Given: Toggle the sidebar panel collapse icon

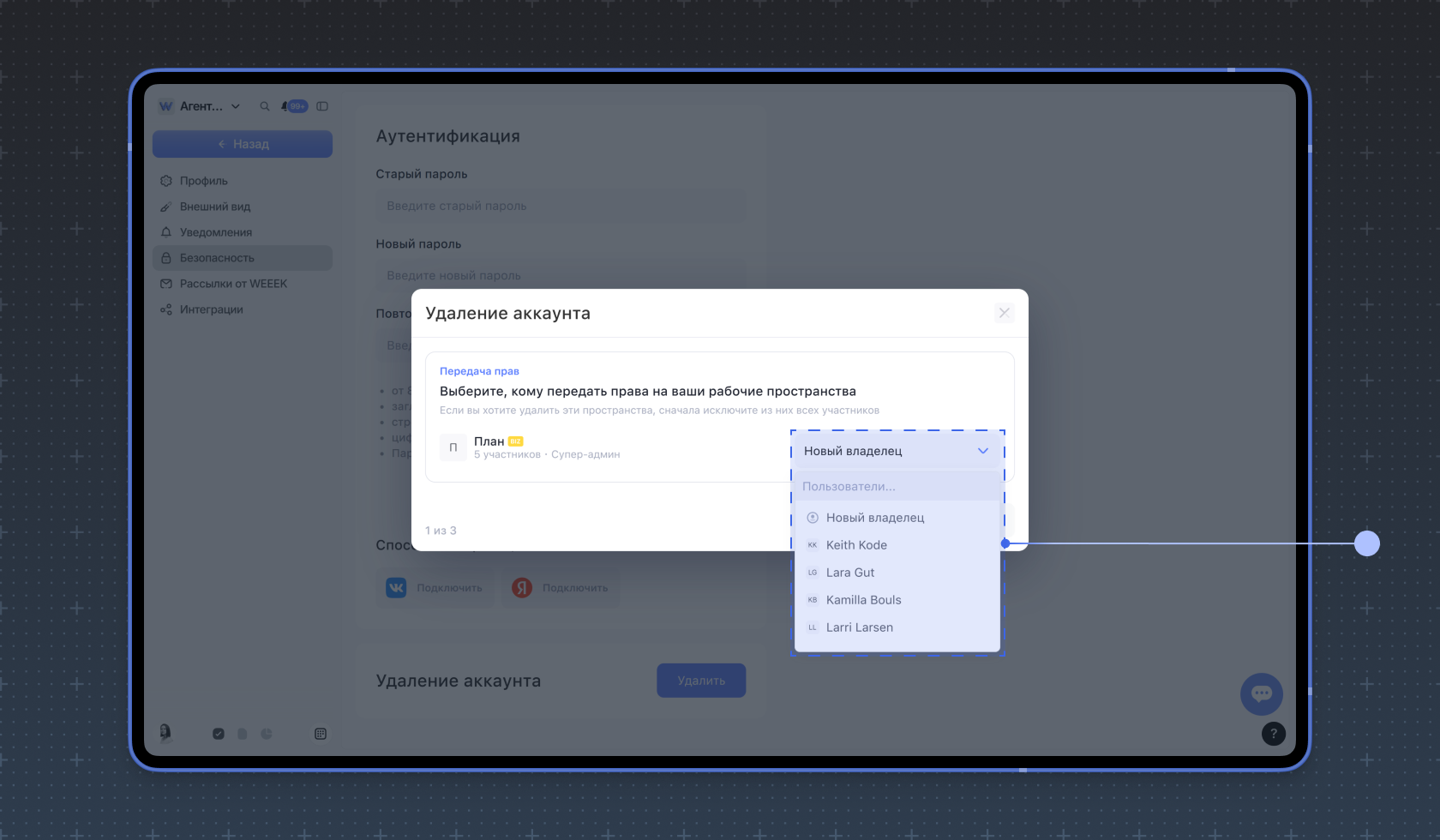Looking at the screenshot, I should pos(322,106).
